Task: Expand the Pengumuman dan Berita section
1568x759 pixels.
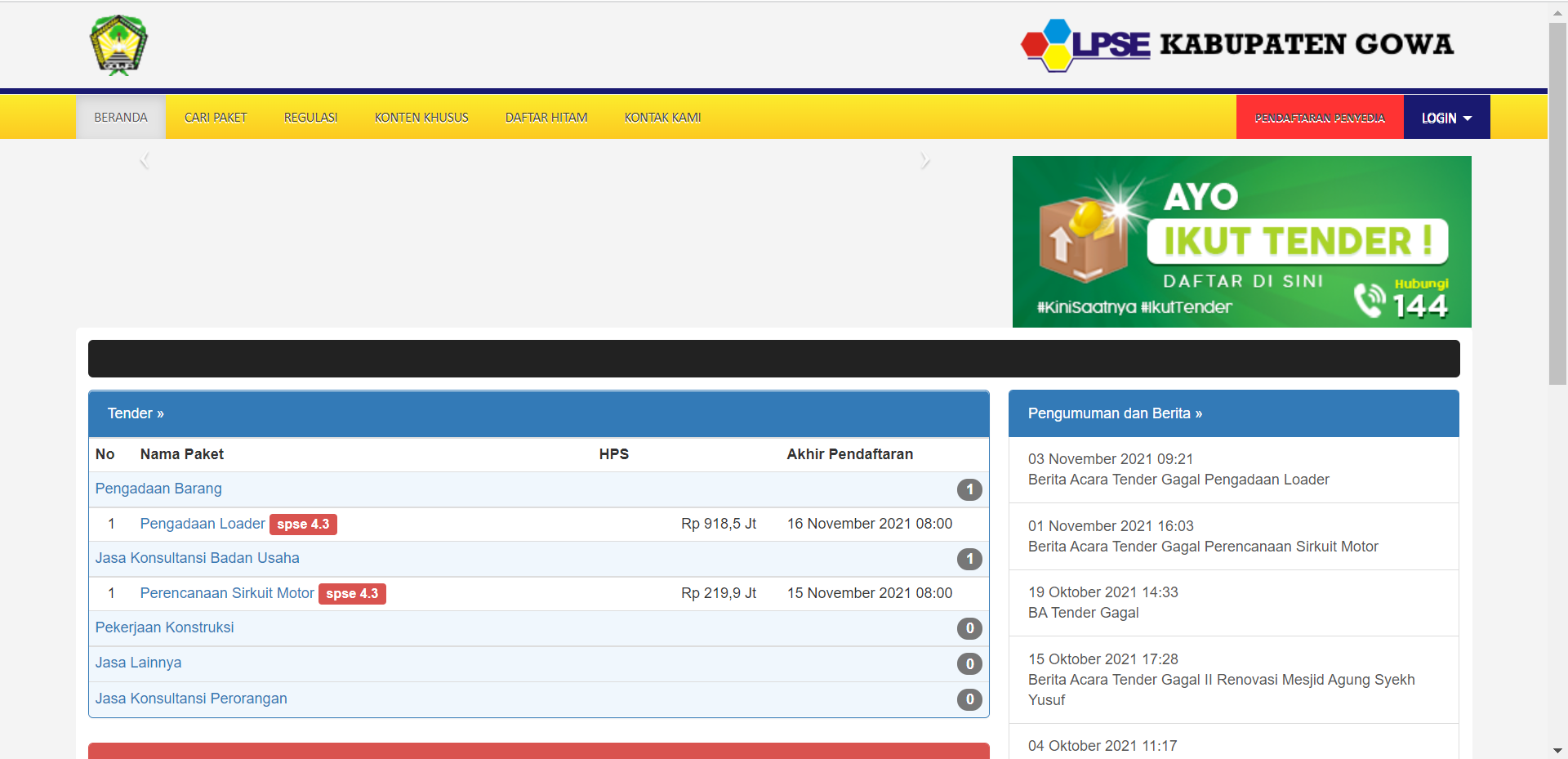Action: click(1114, 413)
